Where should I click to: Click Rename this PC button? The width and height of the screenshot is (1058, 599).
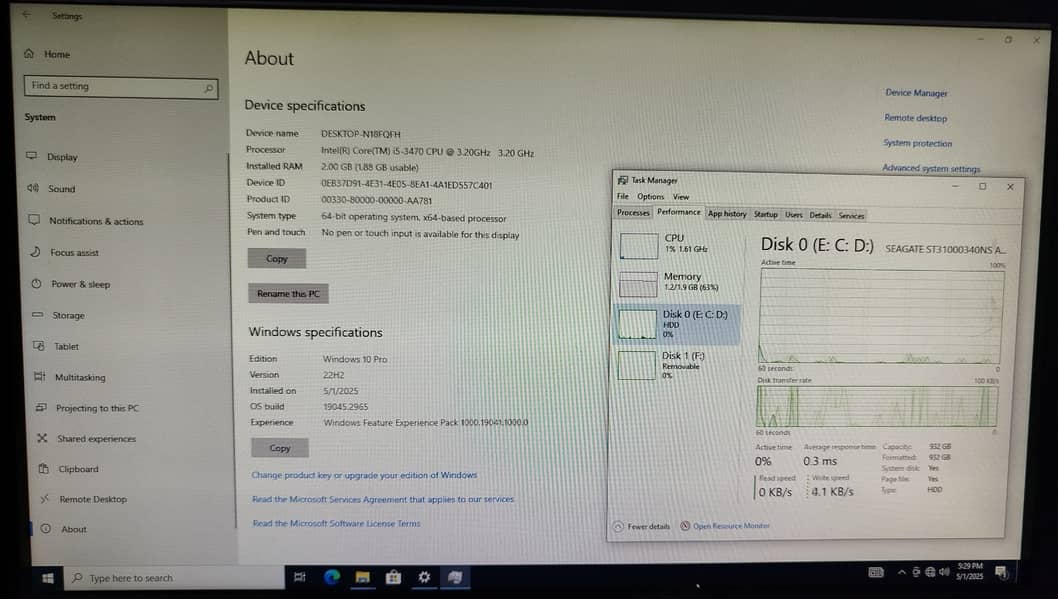click(x=288, y=293)
